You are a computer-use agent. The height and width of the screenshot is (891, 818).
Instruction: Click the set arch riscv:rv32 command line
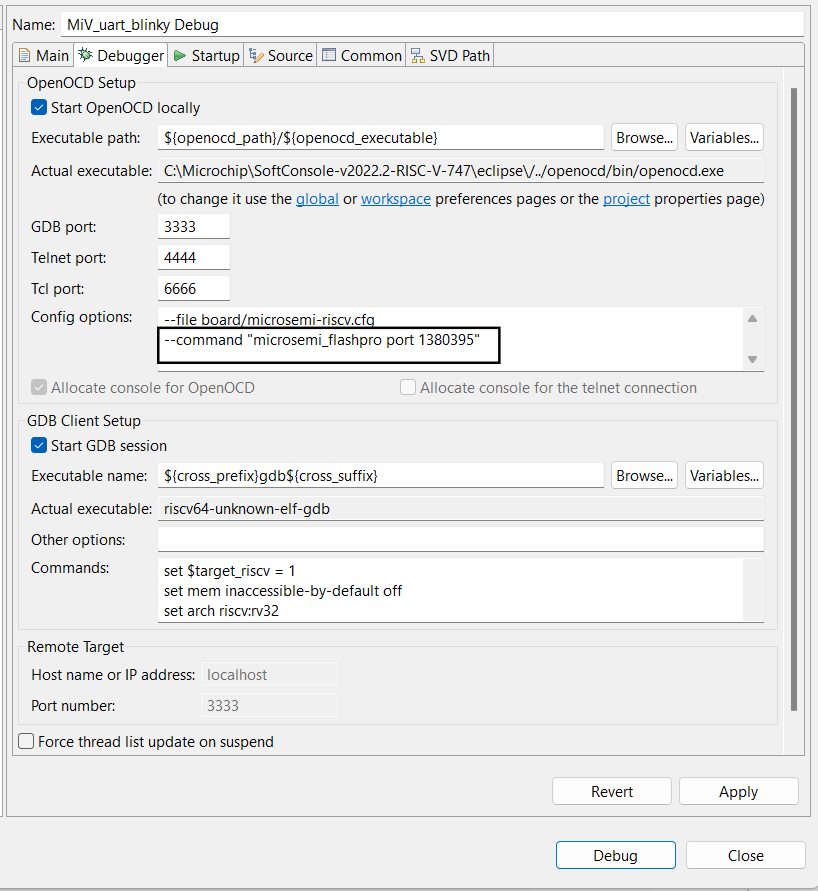click(222, 611)
